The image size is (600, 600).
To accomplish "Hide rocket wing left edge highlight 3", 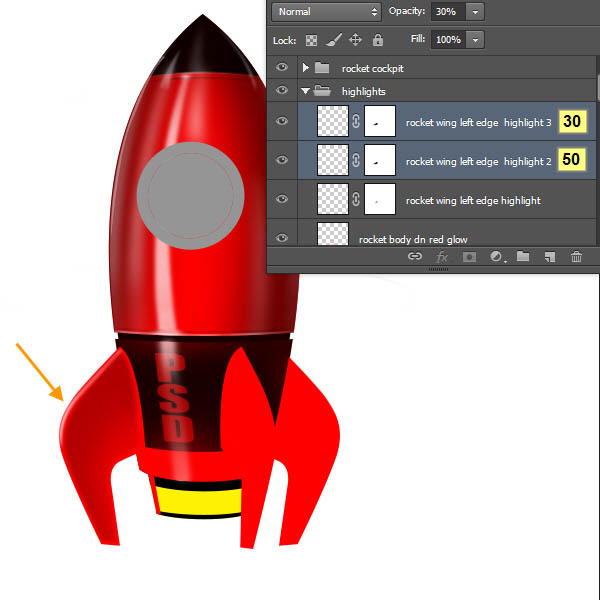I will point(282,121).
